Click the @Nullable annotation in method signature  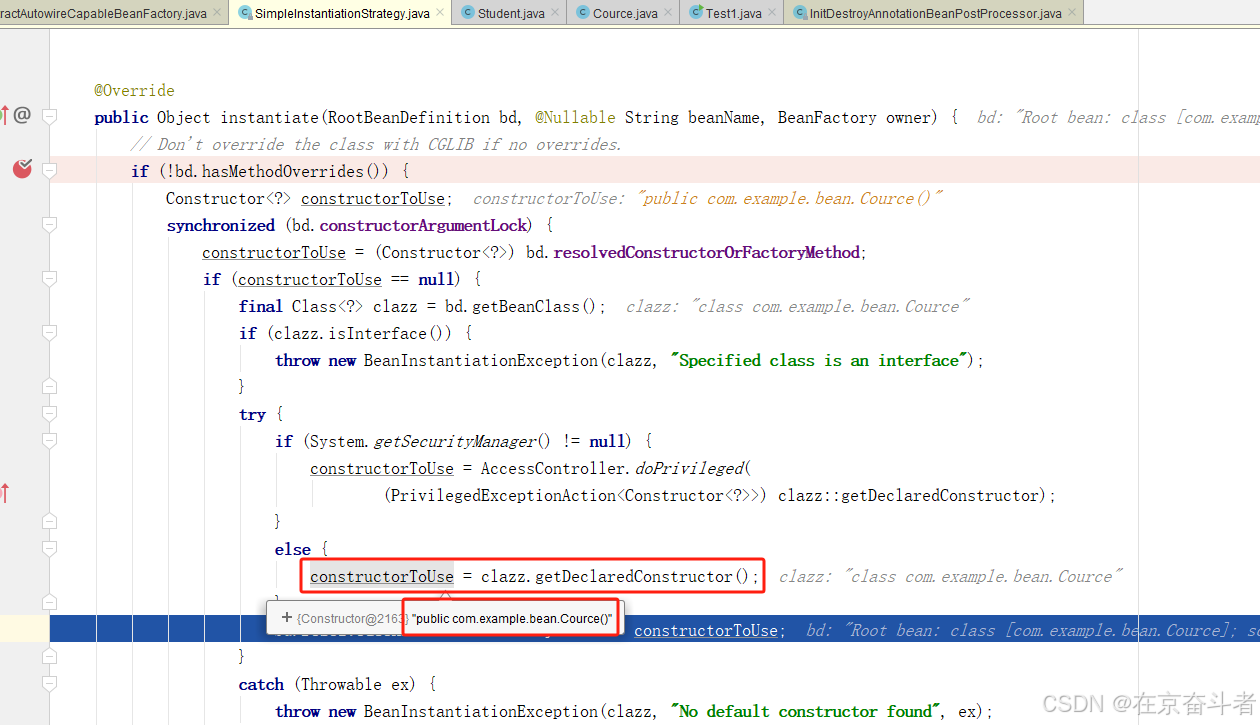coord(575,117)
